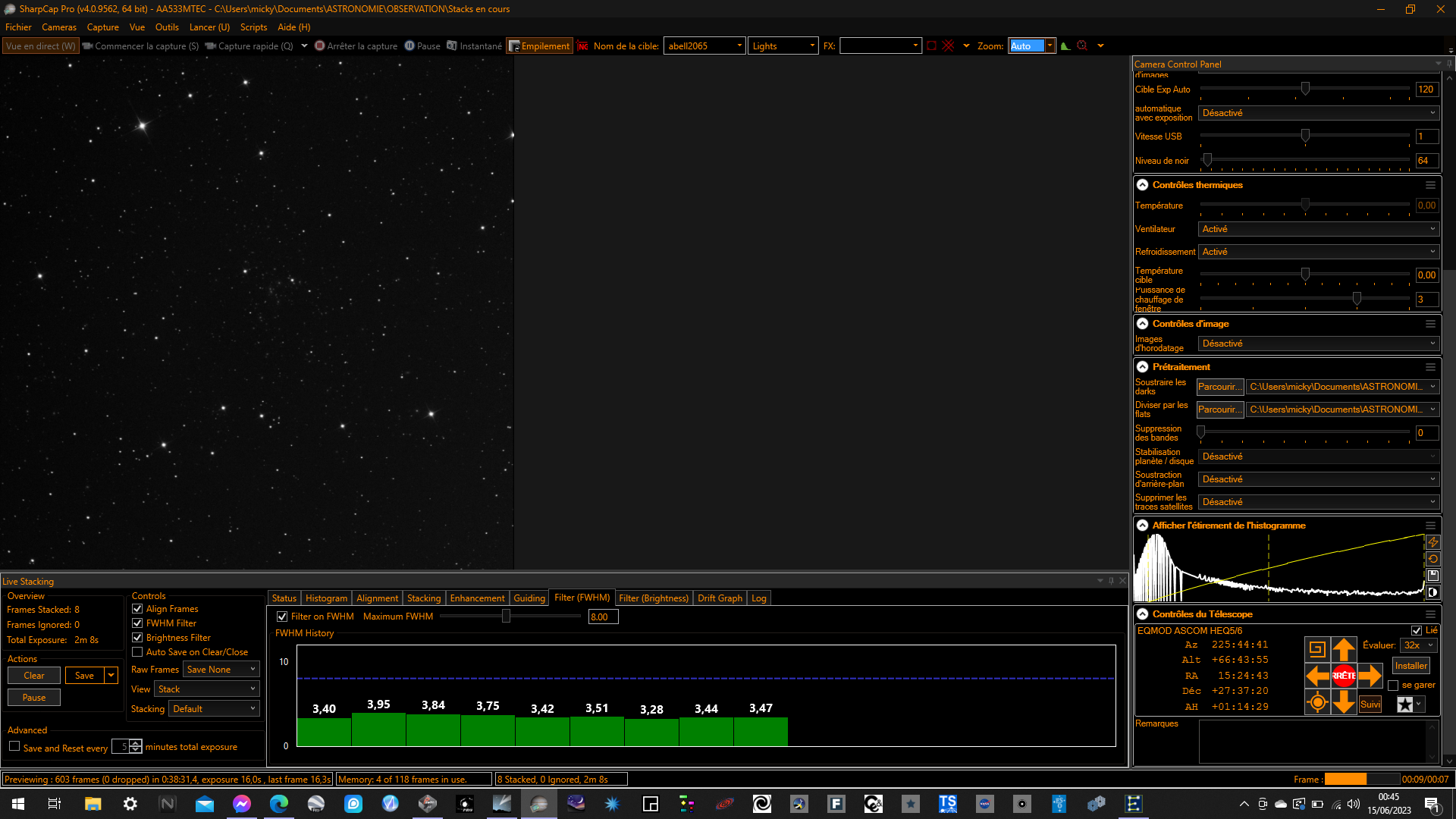1456x819 pixels.
Task: Toggle the Brightness Filter checkbox
Action: point(137,637)
